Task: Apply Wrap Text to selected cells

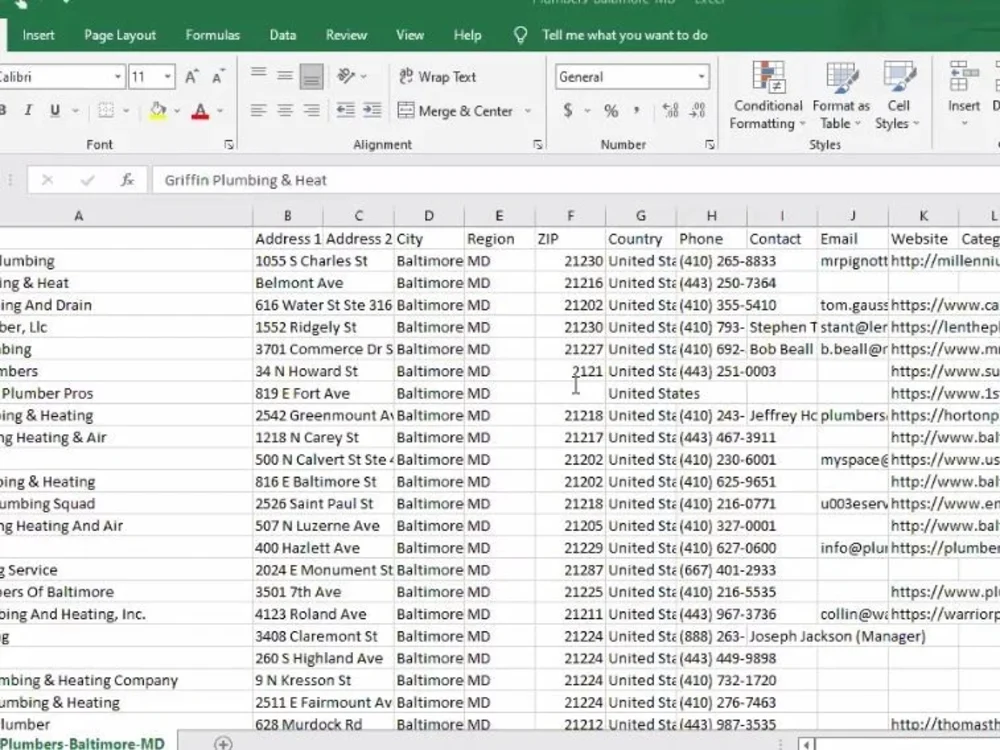Action: pyautogui.click(x=436, y=76)
